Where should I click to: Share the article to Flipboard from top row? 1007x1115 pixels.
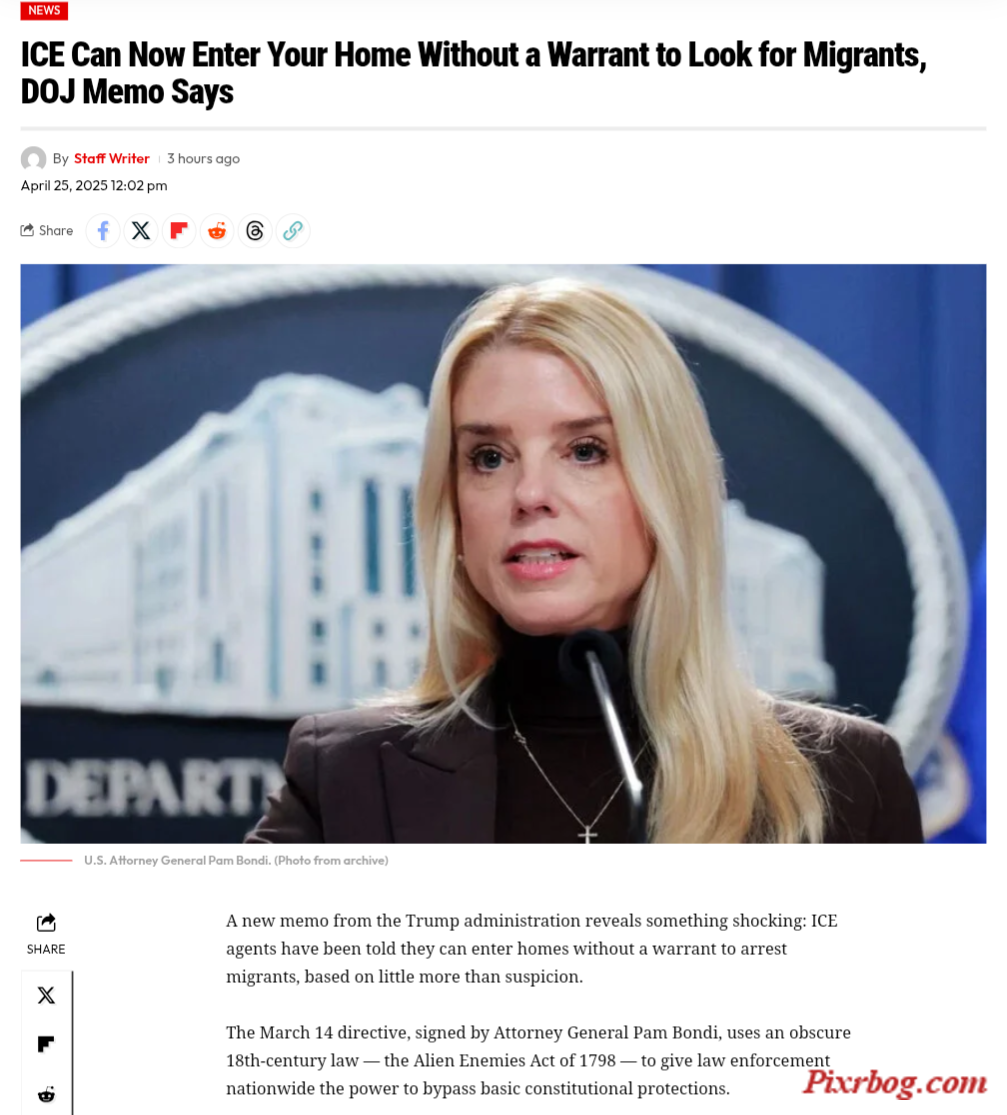(x=179, y=231)
